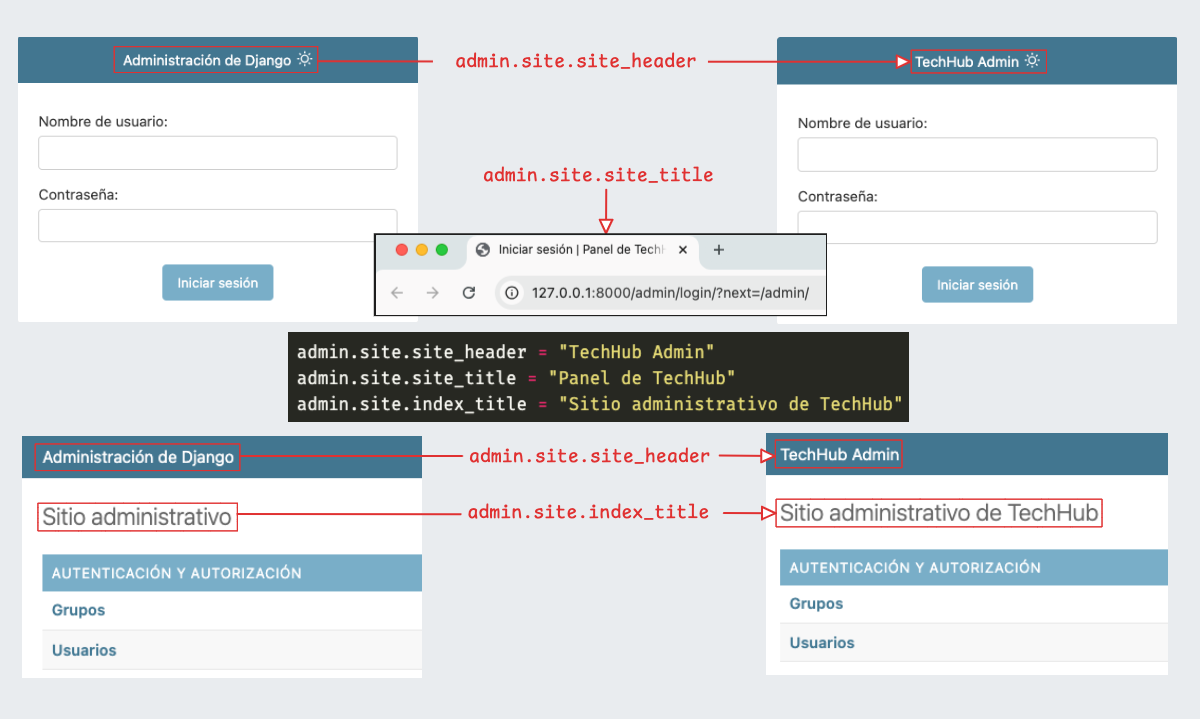
Task: Focus username field in TechHub Admin login
Action: (977, 155)
